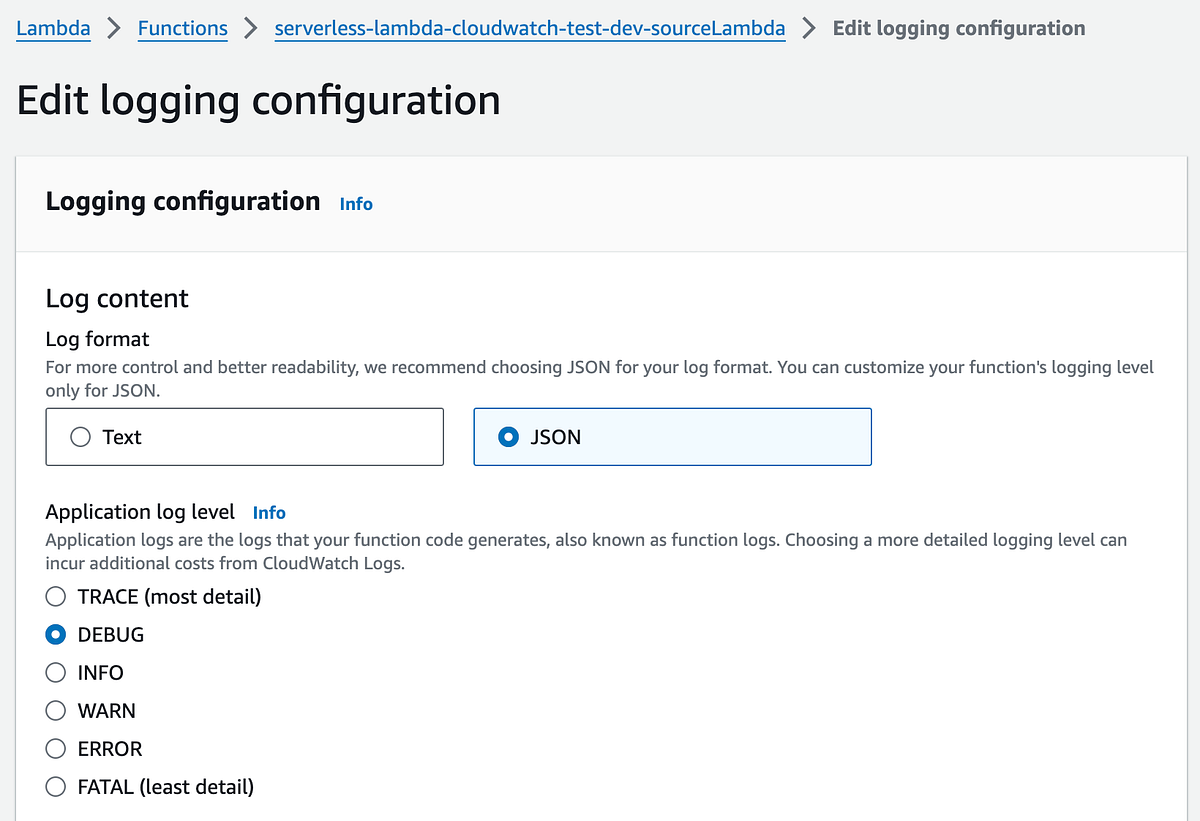The height and width of the screenshot is (821, 1200).
Task: Select the WARN log level
Action: click(55, 710)
